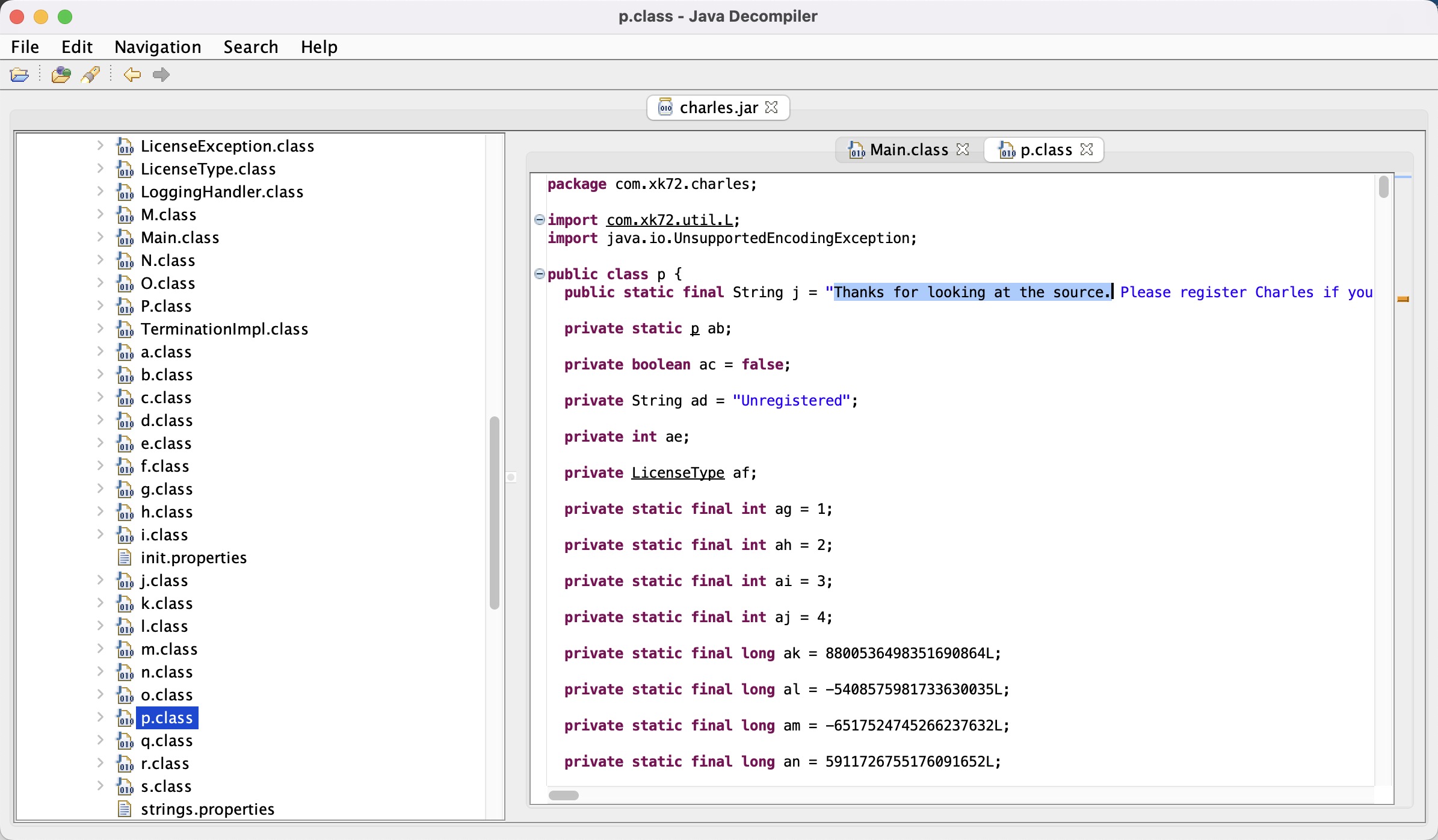1438x840 pixels.
Task: Expand the j.class node
Action: click(x=100, y=580)
